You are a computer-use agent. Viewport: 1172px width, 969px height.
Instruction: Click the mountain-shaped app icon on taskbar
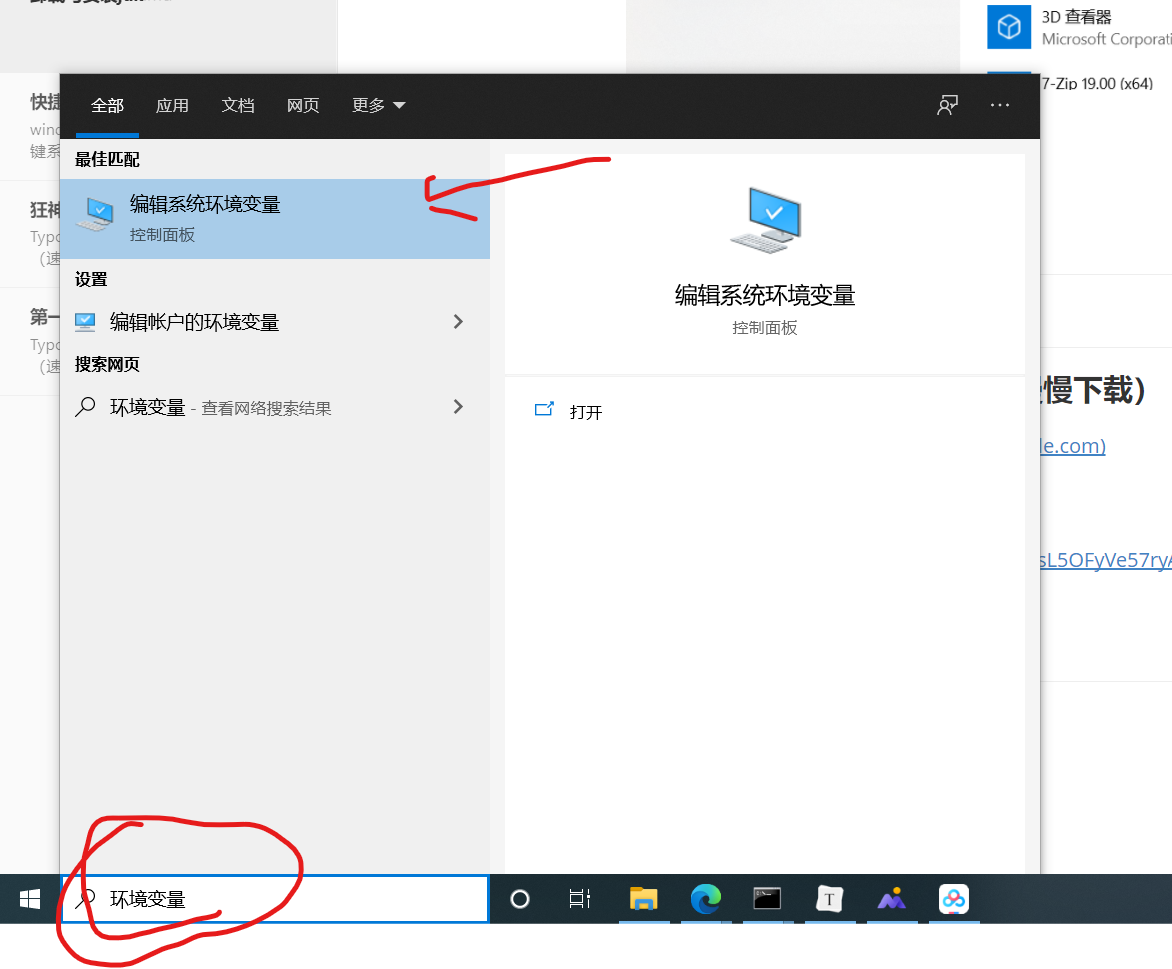[x=892, y=899]
